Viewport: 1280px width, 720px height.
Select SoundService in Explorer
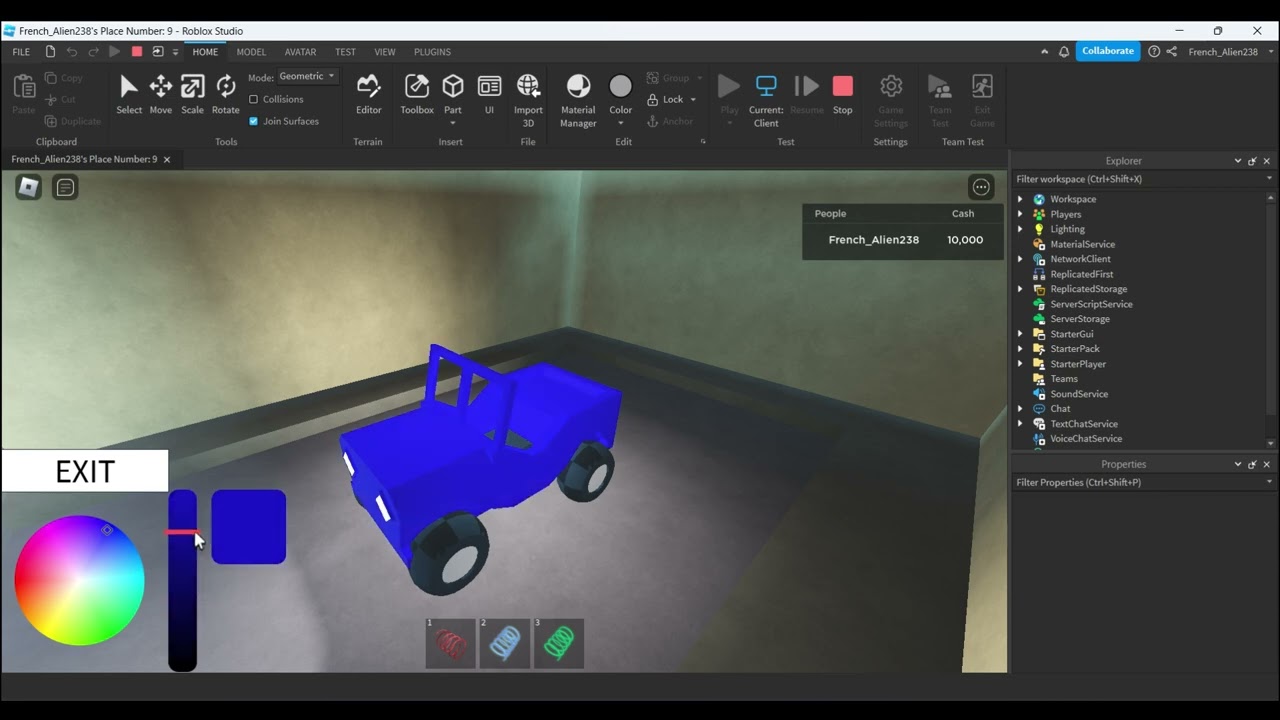pyautogui.click(x=1078, y=394)
